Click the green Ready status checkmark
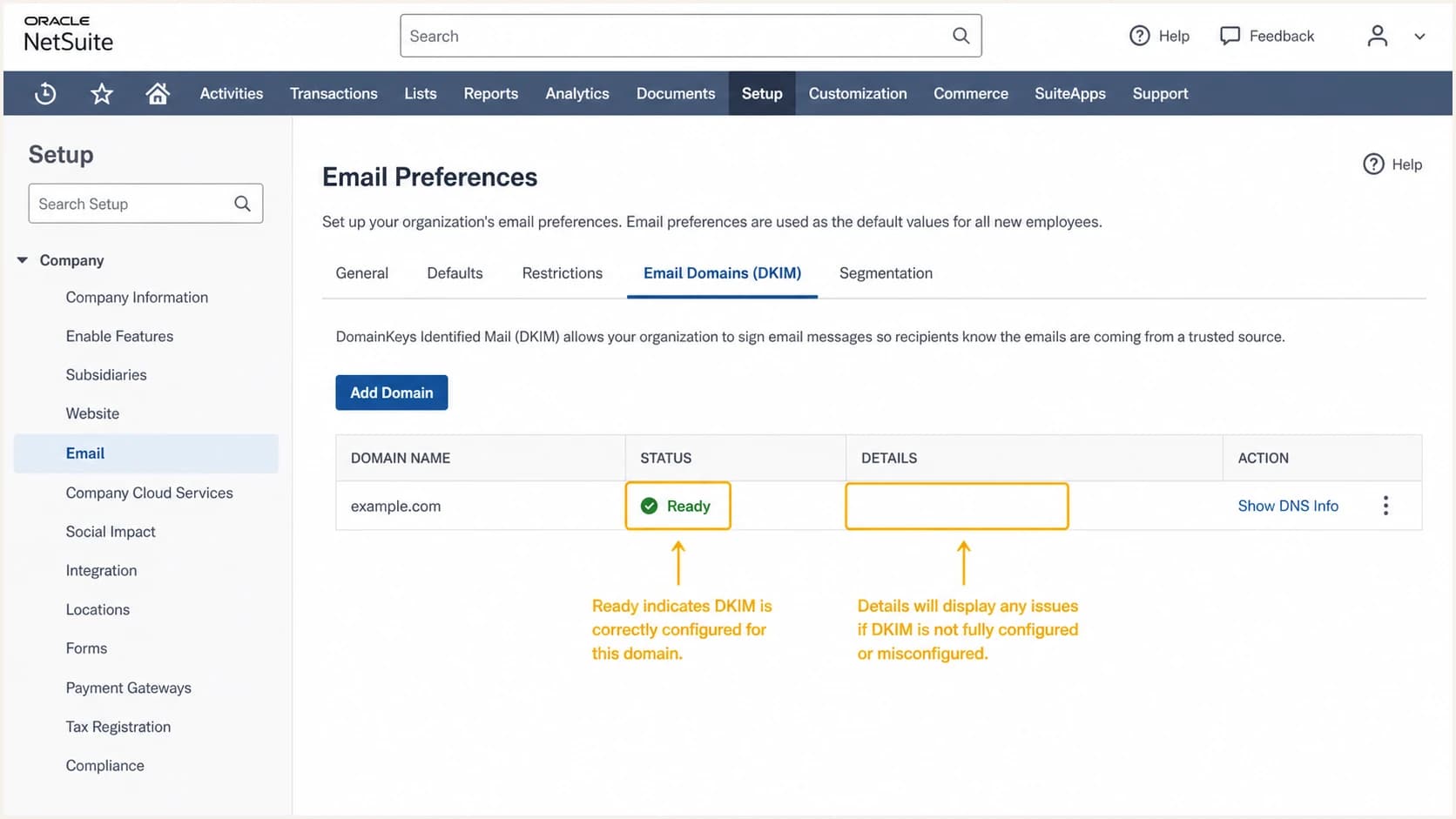This screenshot has height=819, width=1456. tap(649, 506)
